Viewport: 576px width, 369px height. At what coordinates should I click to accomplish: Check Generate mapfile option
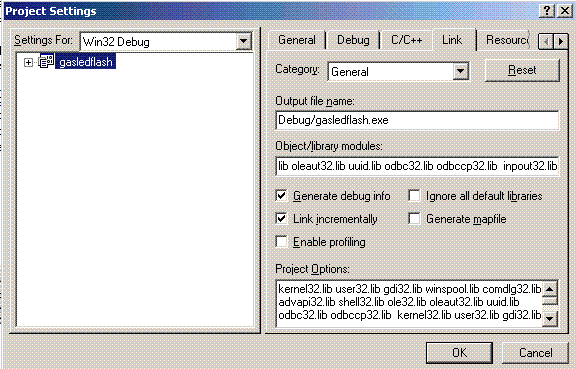414,219
